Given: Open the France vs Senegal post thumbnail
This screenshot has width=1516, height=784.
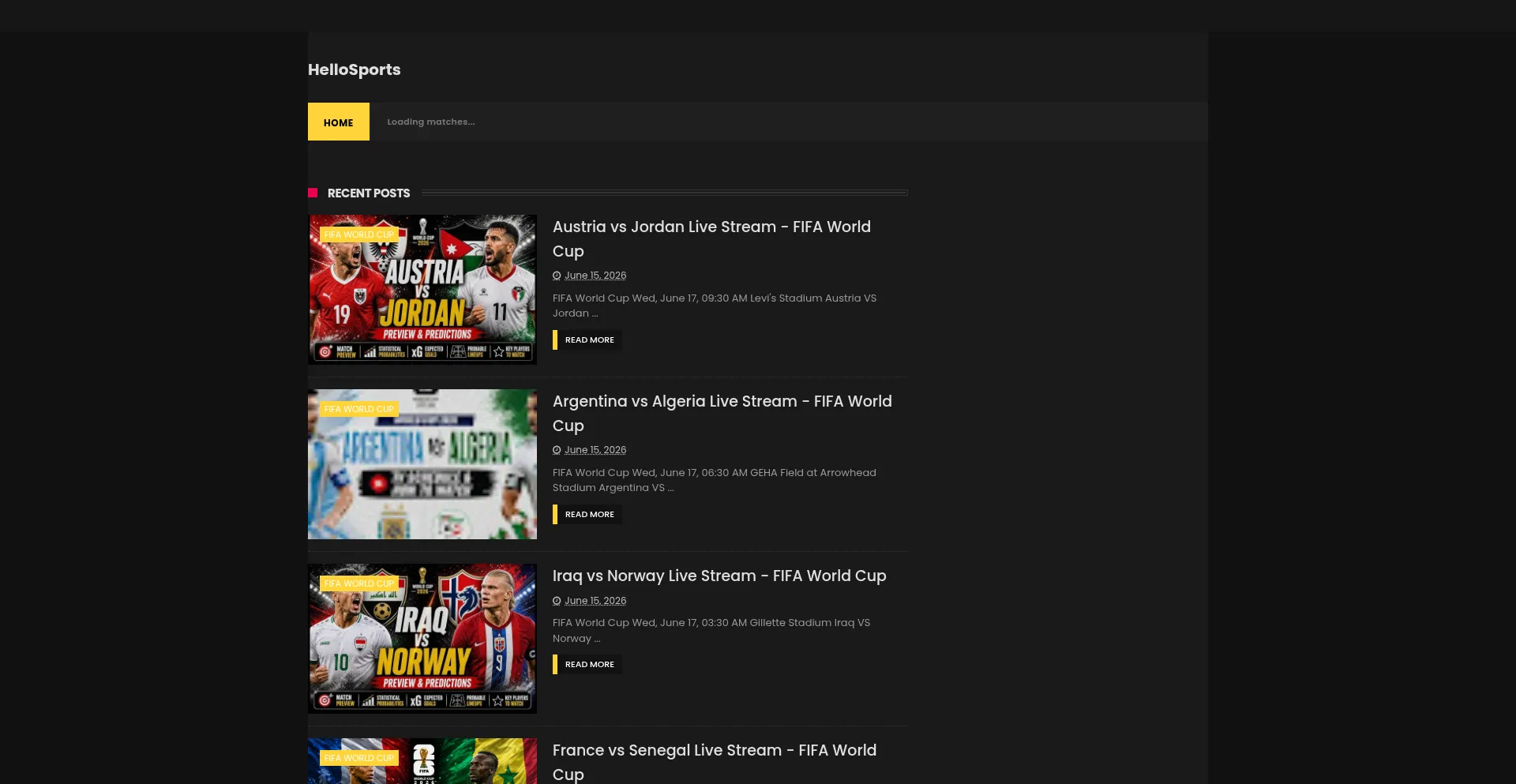Looking at the screenshot, I should 422,761.
